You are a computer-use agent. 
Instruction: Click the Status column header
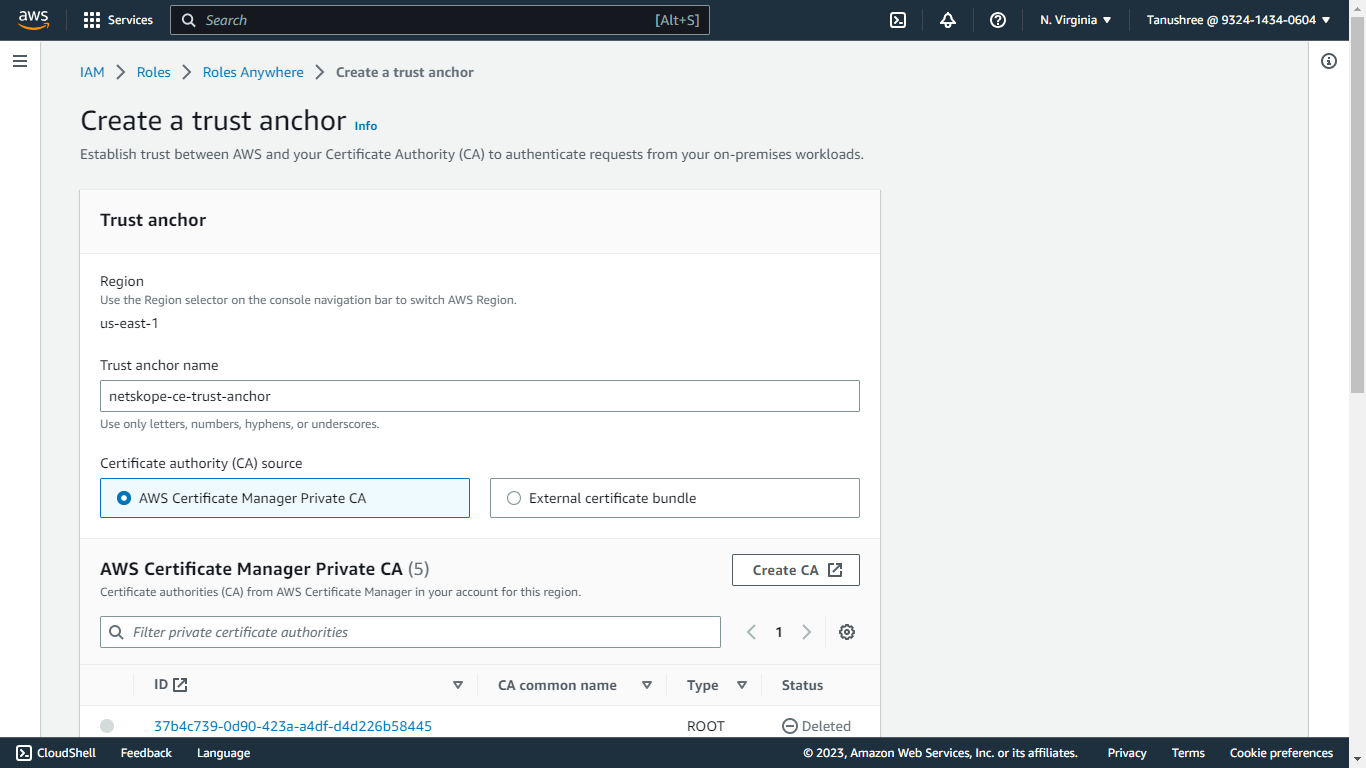click(802, 685)
